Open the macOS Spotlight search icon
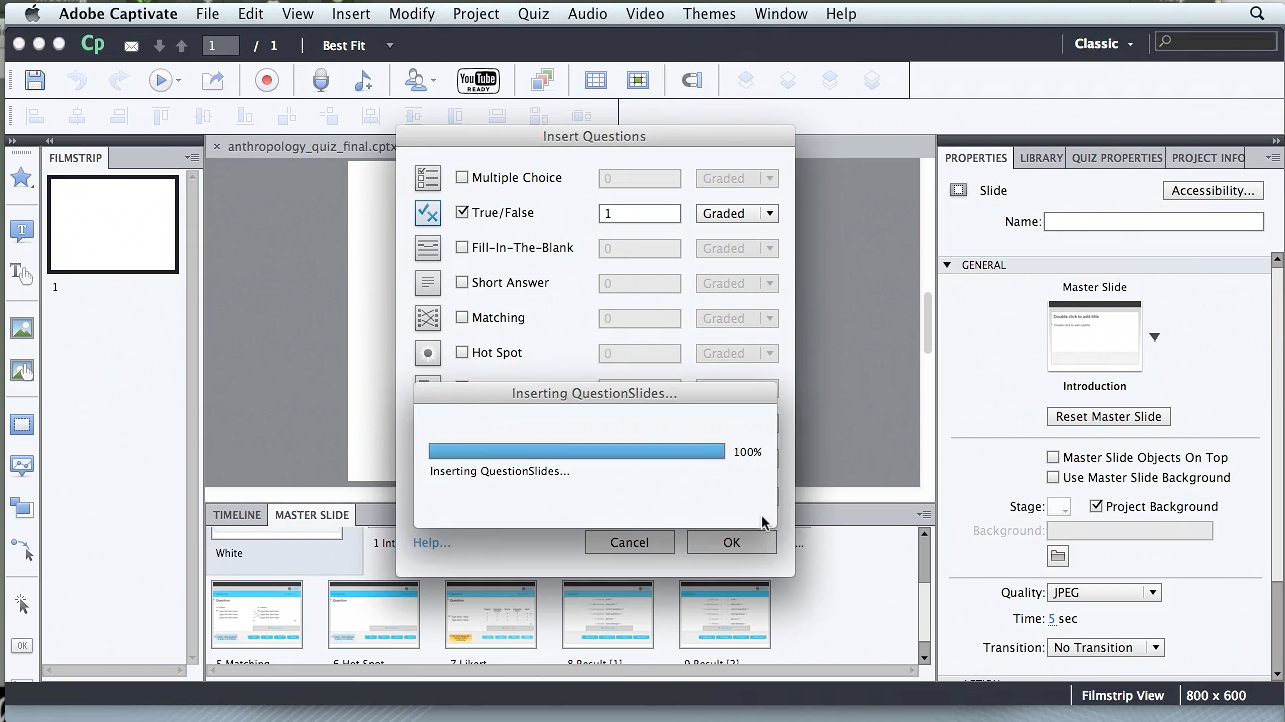This screenshot has width=1285, height=722. tap(1257, 14)
